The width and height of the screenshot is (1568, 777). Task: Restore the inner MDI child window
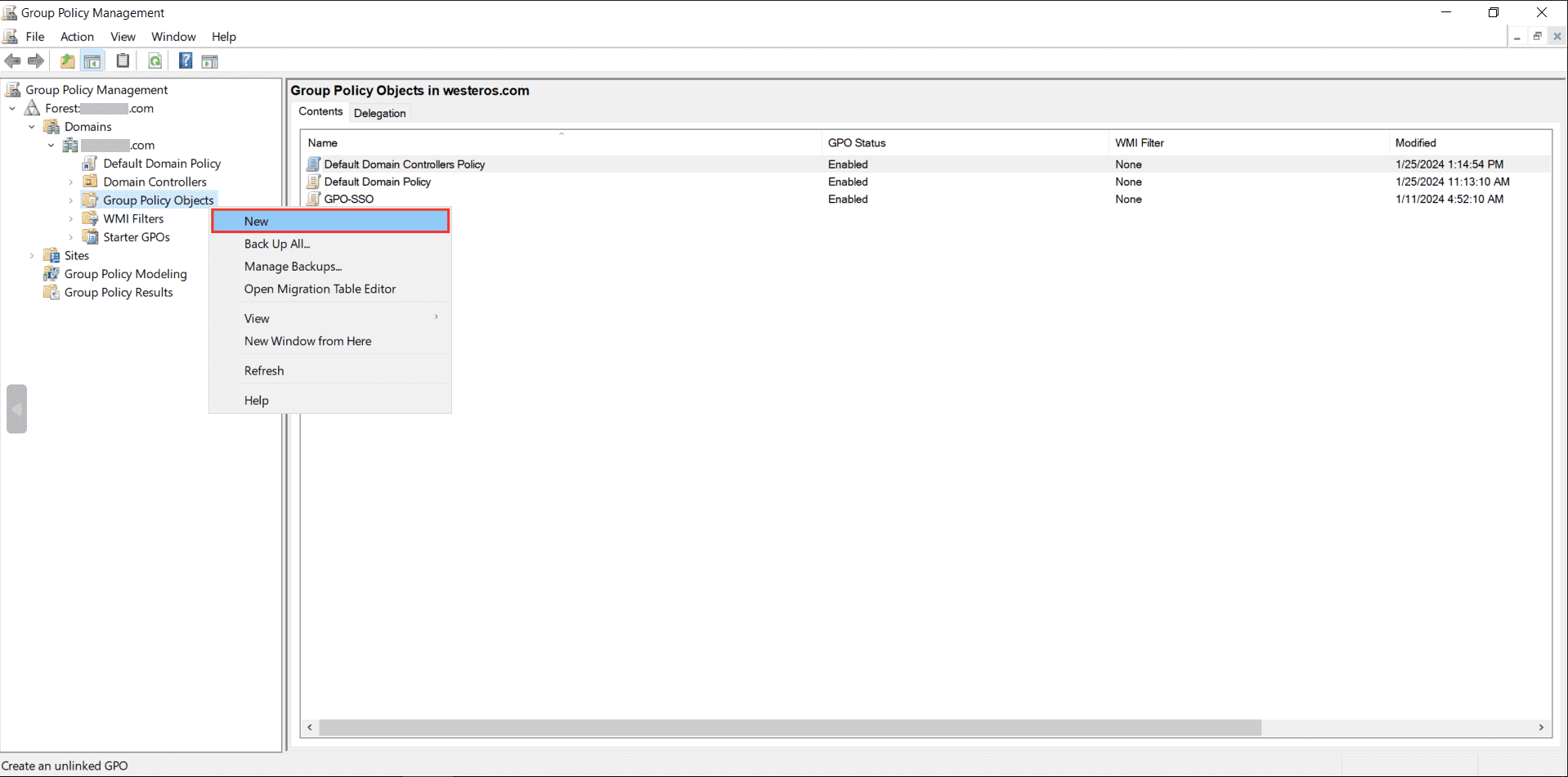click(x=1537, y=36)
